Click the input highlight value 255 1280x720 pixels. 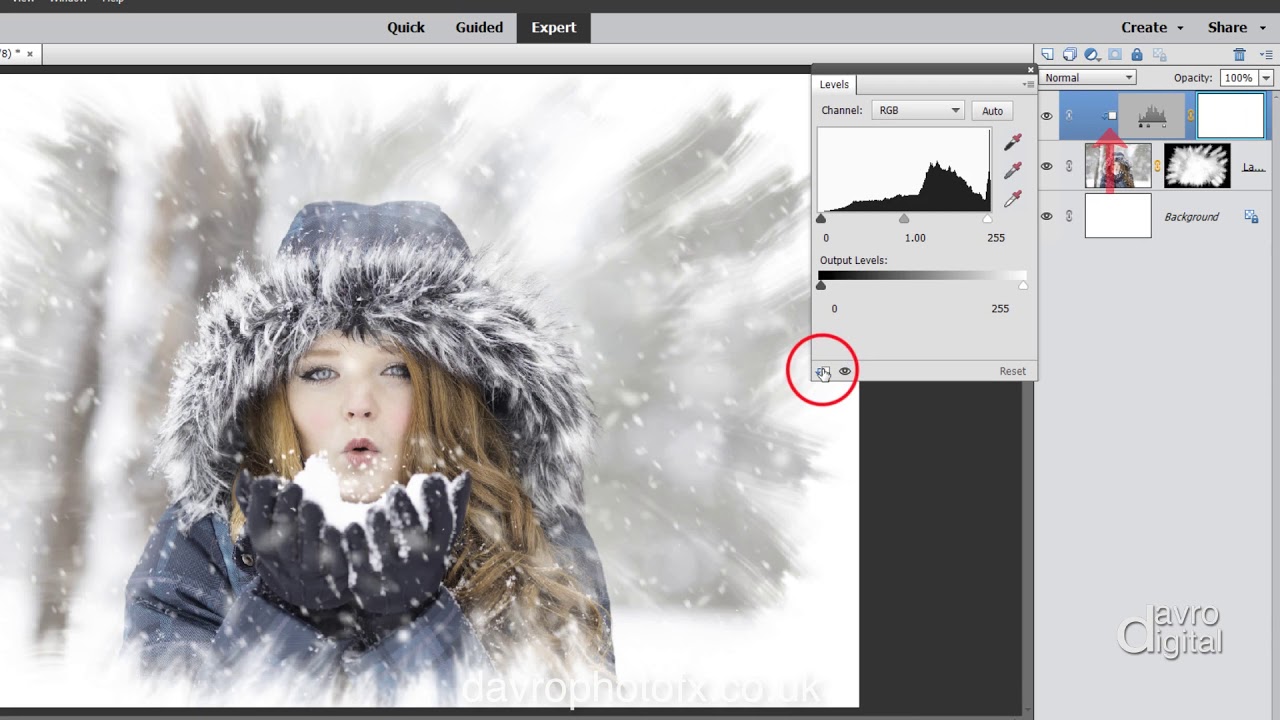996,238
